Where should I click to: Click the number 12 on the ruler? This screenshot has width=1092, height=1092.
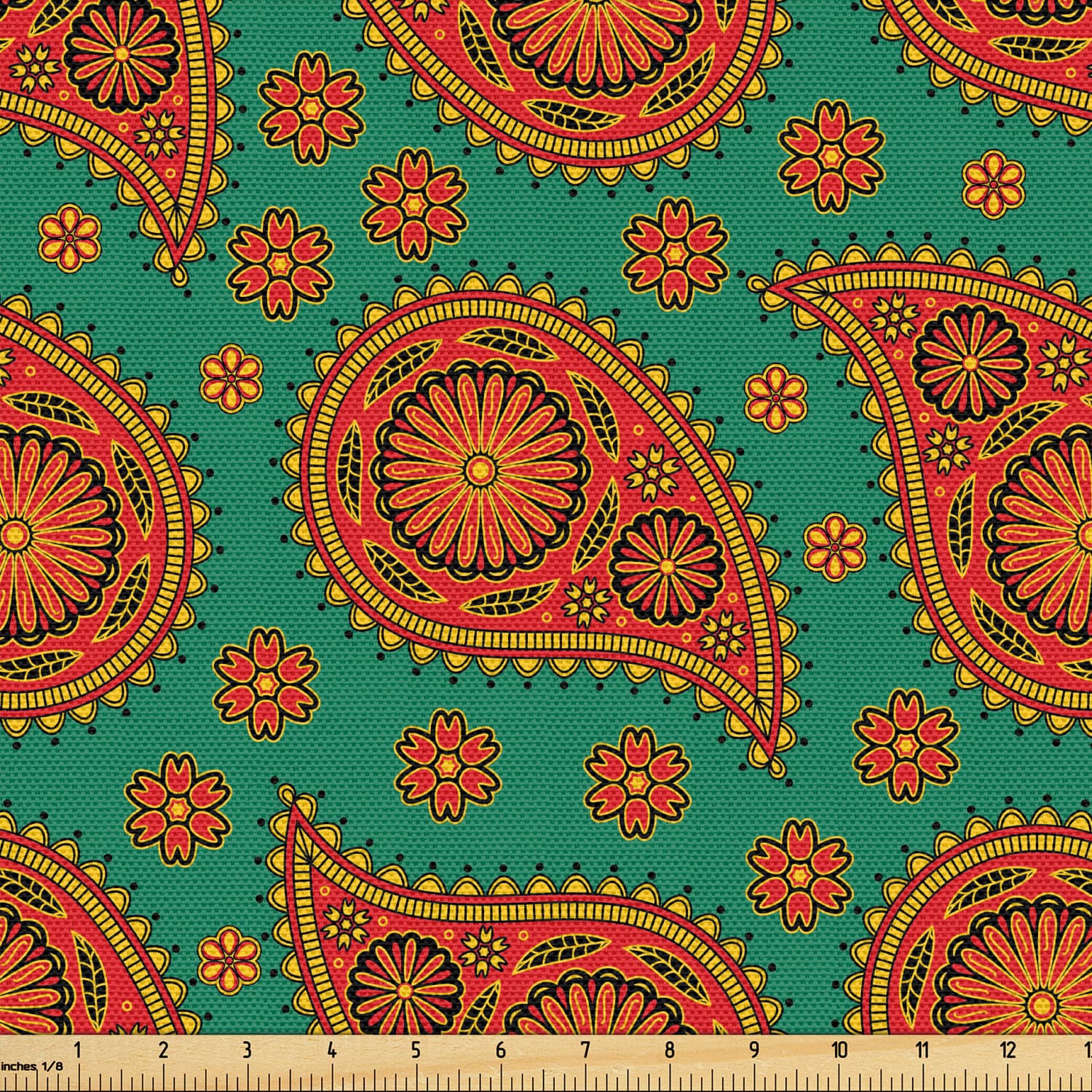click(x=1008, y=1051)
